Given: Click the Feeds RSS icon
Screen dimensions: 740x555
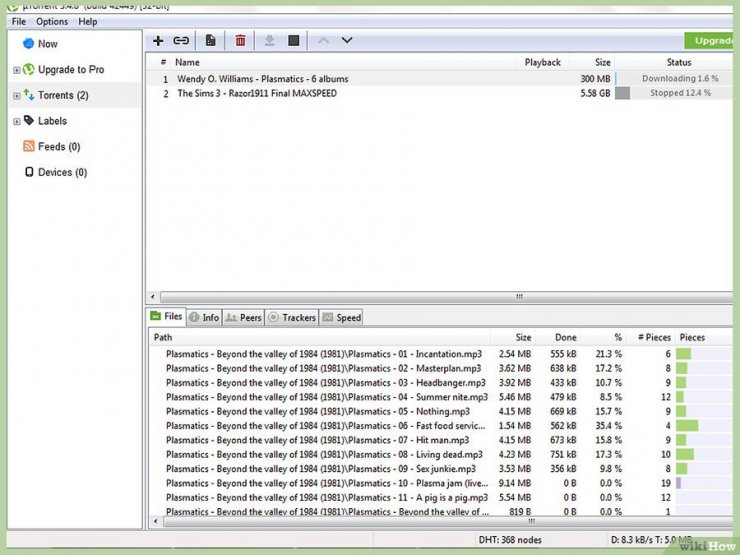Looking at the screenshot, I should pyautogui.click(x=29, y=146).
